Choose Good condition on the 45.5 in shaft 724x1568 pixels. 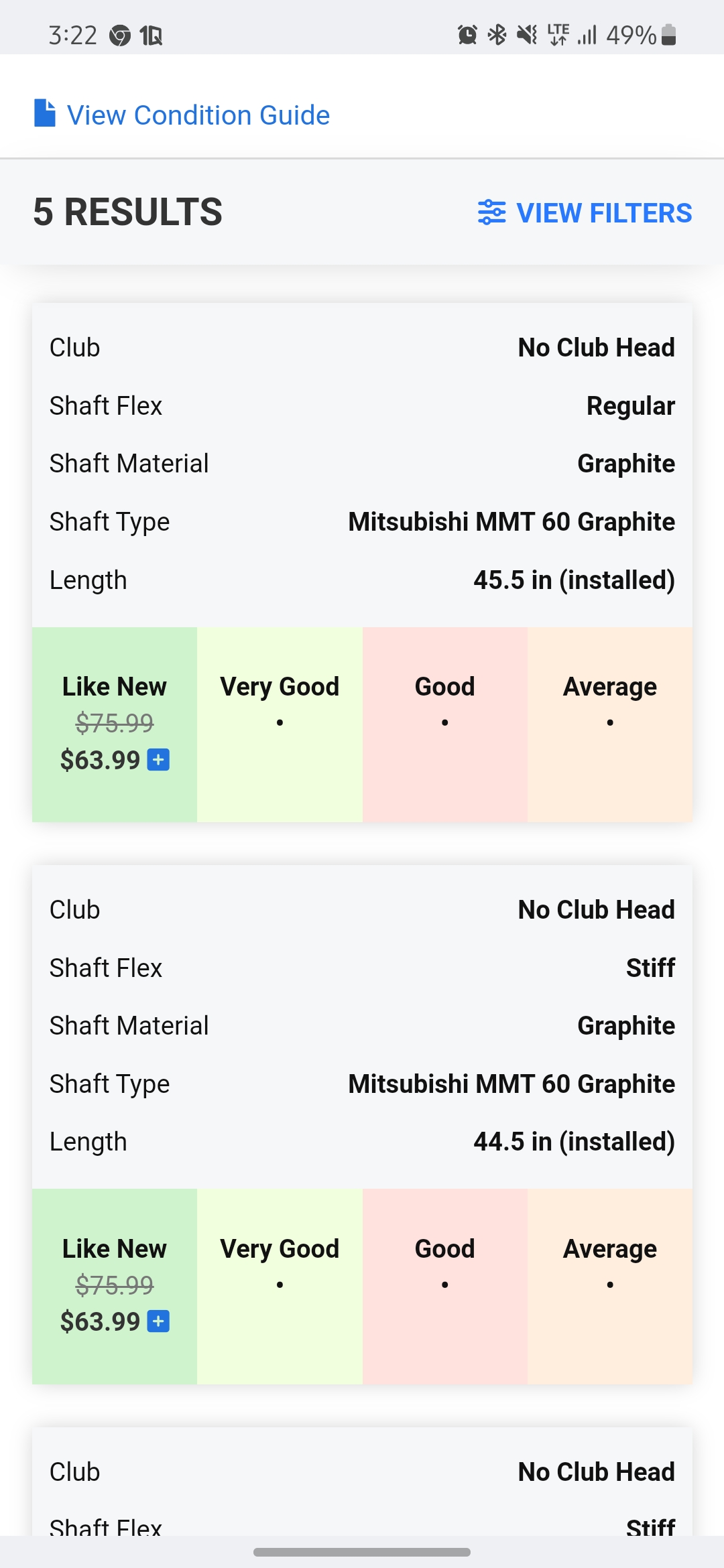pos(444,724)
